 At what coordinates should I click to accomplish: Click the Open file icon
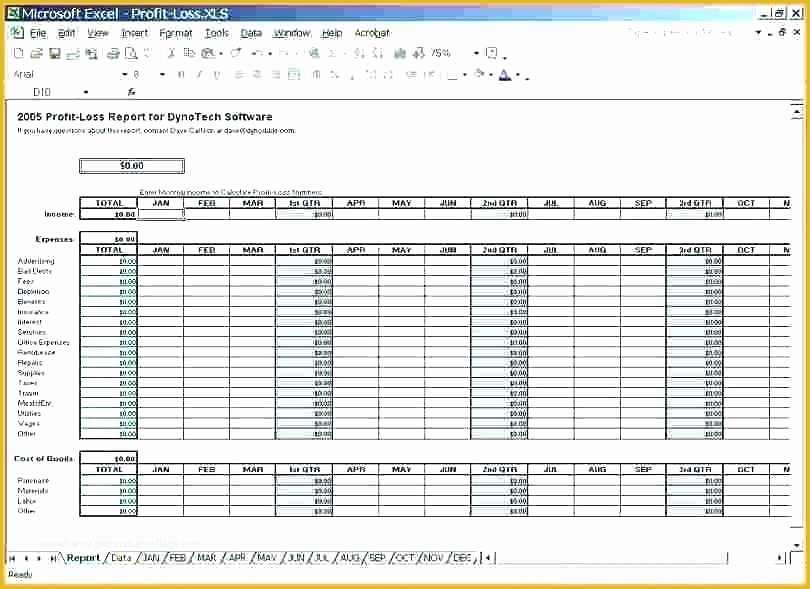pyautogui.click(x=36, y=53)
